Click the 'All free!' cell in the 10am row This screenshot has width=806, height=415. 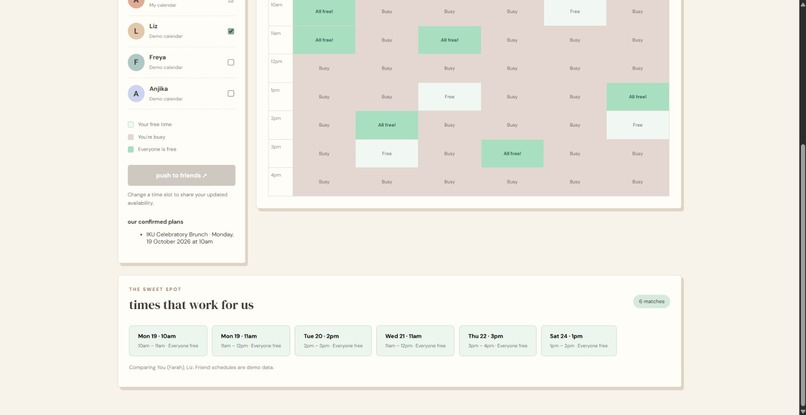(324, 11)
